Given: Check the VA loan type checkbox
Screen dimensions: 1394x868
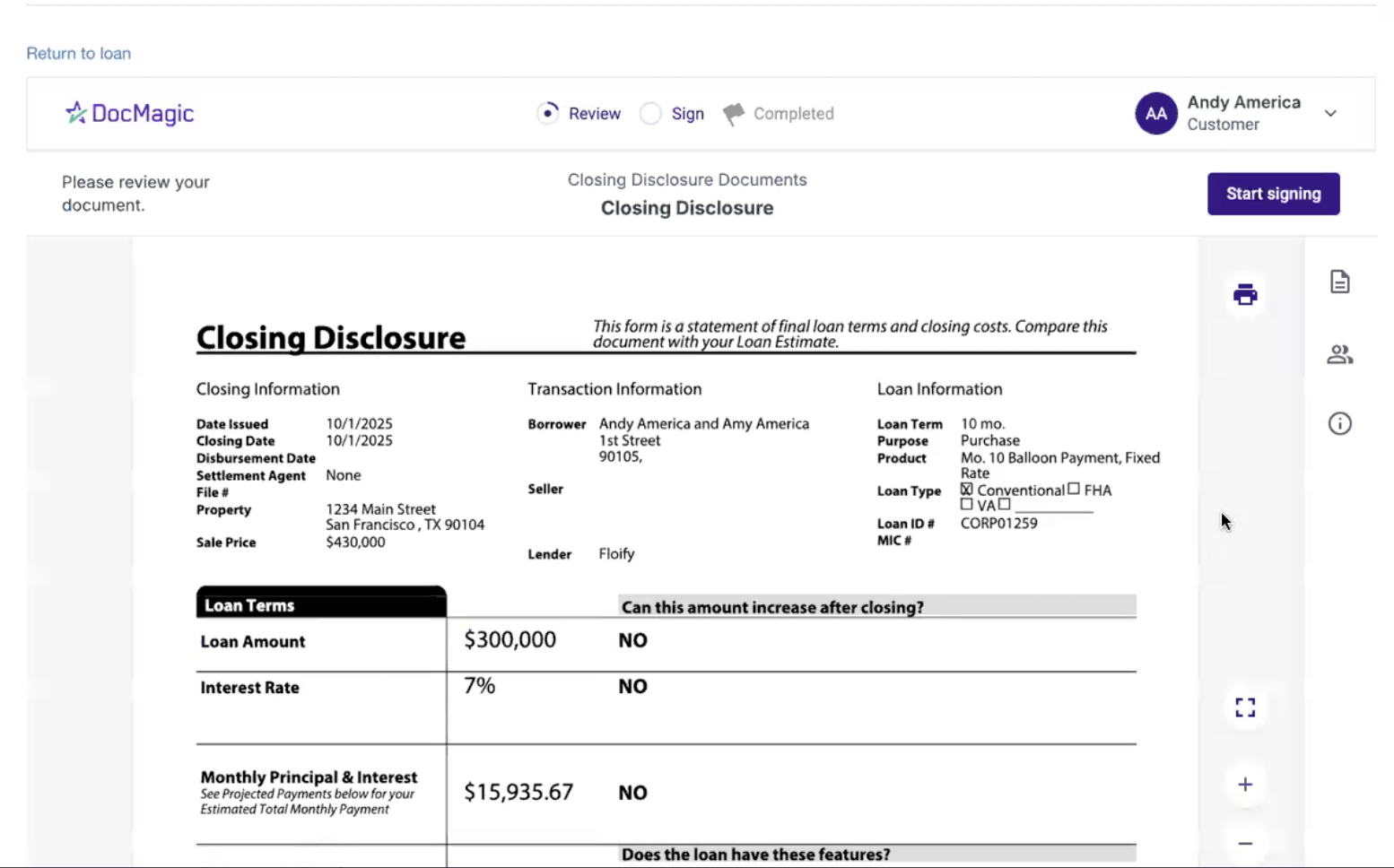Looking at the screenshot, I should point(966,504).
